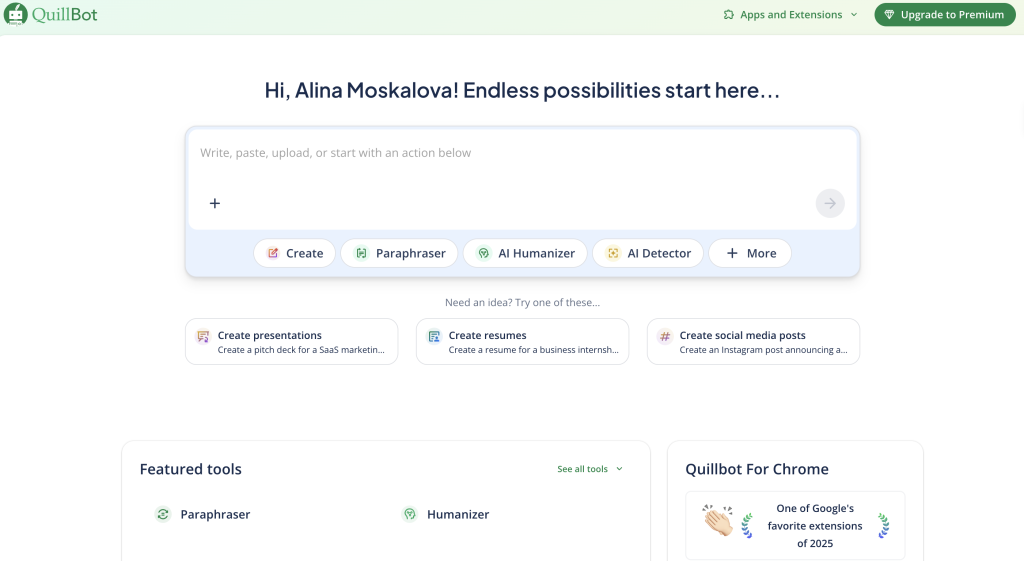Click the QuillBot wordmark text
The width and height of the screenshot is (1024, 561).
coord(64,14)
